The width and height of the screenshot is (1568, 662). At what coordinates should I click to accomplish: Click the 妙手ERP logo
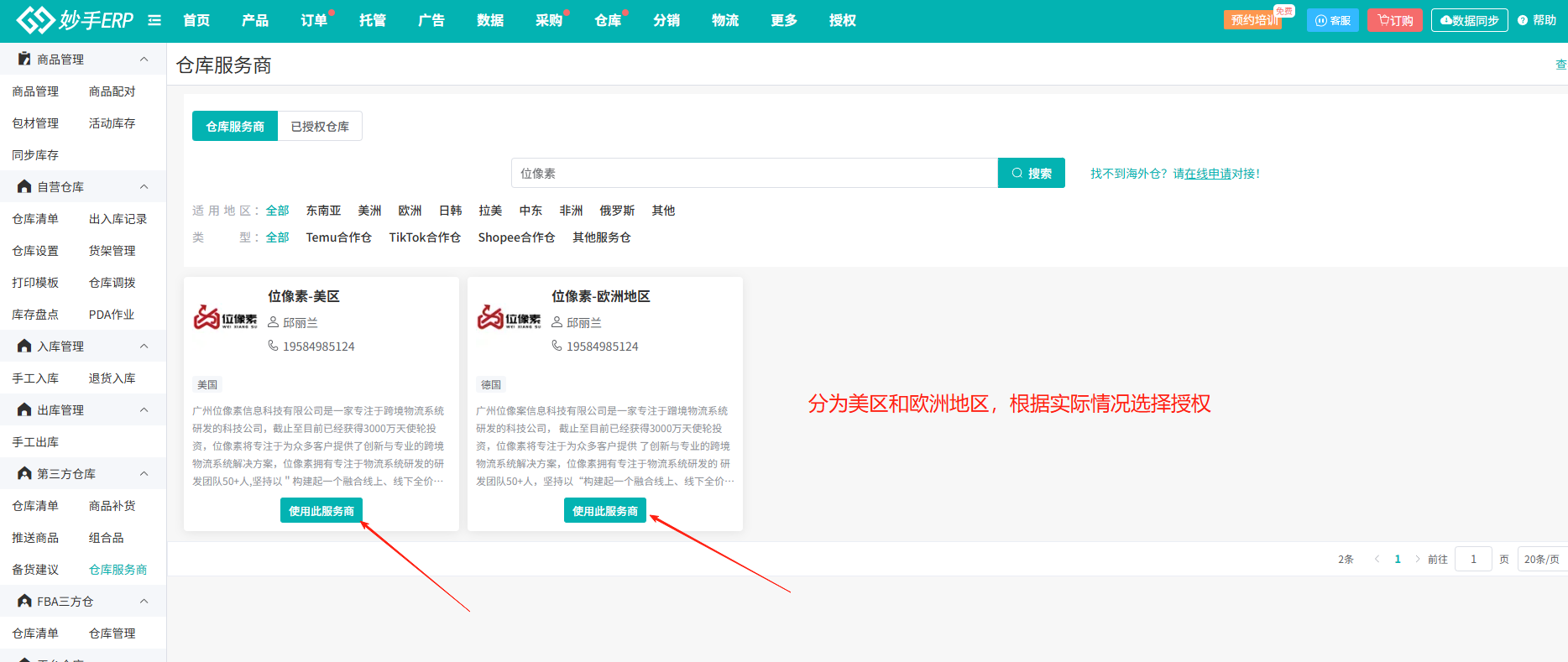pyautogui.click(x=75, y=19)
